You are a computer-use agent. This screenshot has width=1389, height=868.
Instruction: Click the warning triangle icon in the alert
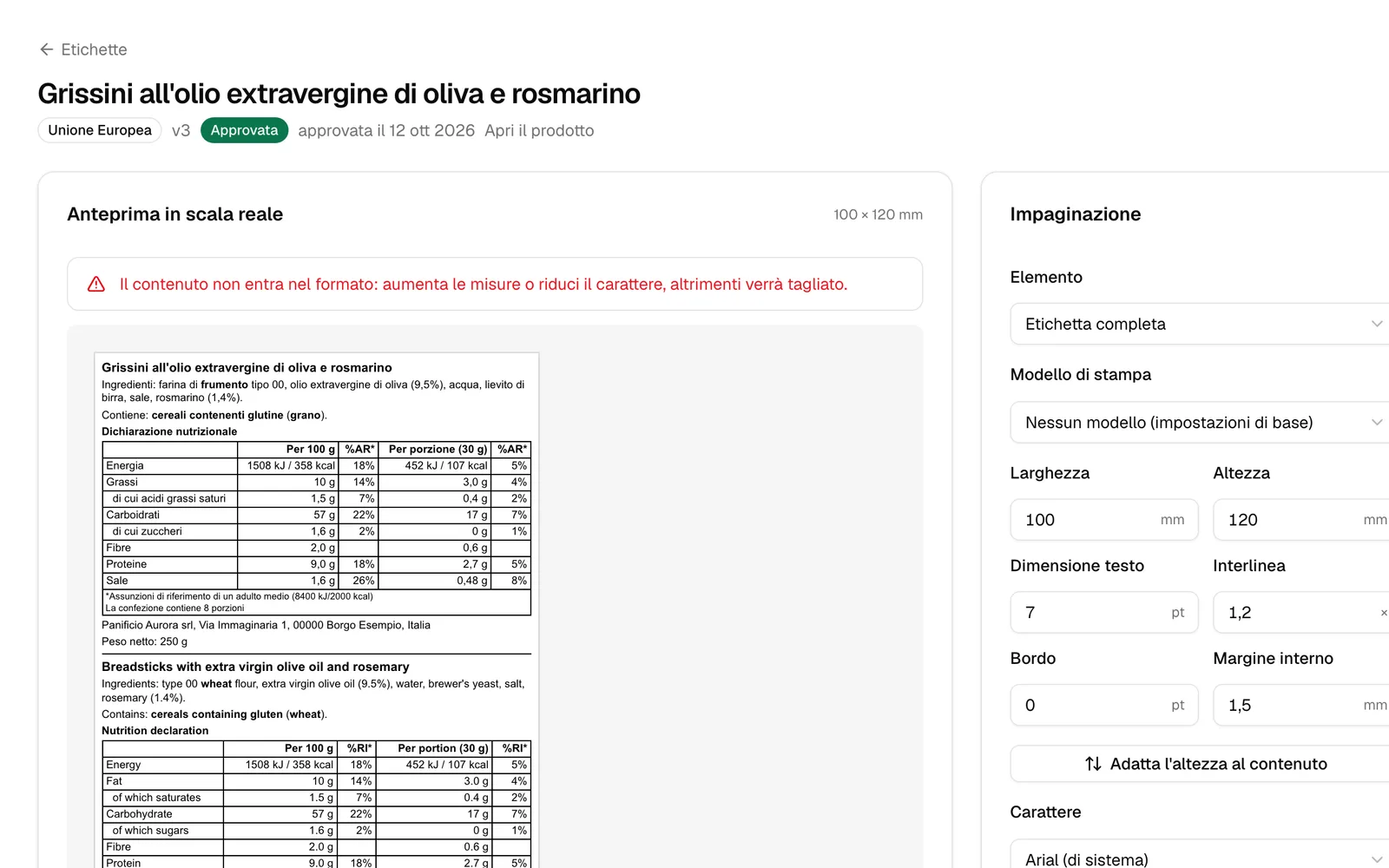[x=96, y=284]
